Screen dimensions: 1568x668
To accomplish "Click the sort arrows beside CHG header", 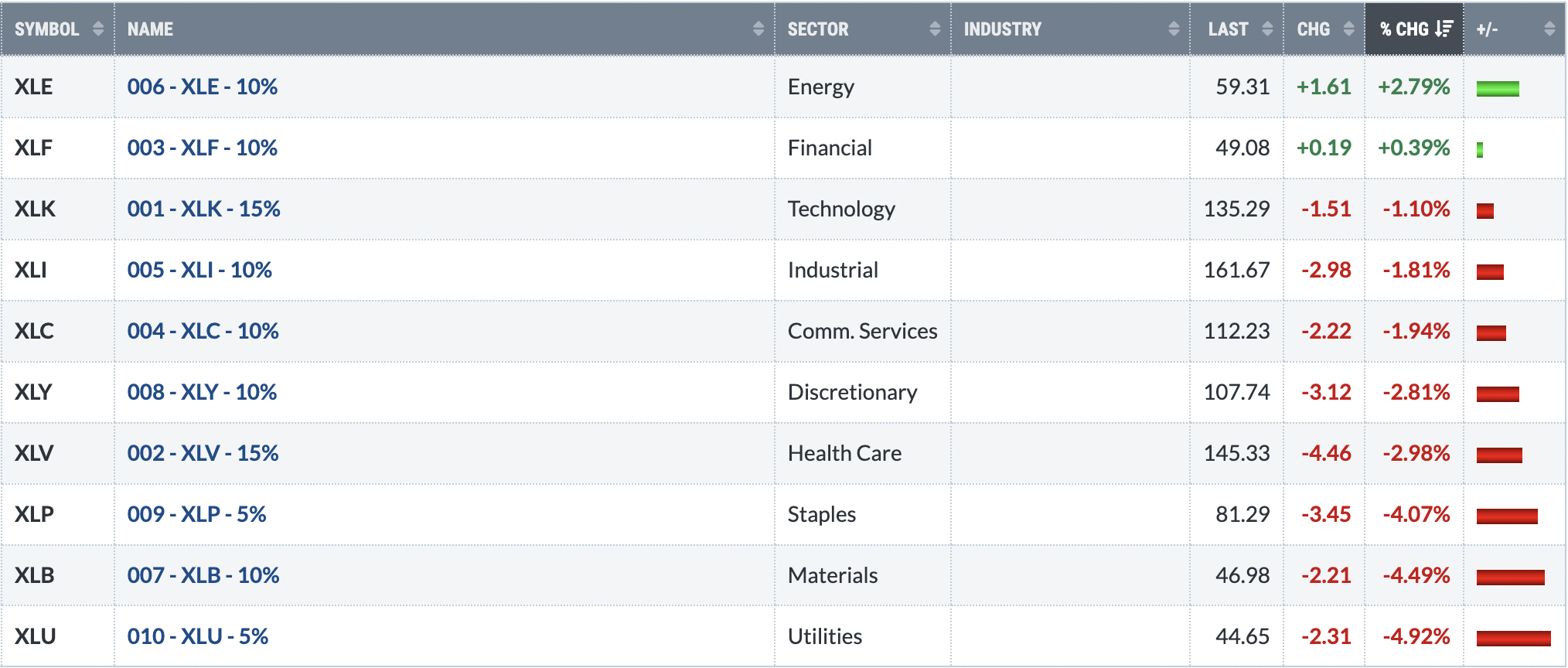I will point(1349,29).
